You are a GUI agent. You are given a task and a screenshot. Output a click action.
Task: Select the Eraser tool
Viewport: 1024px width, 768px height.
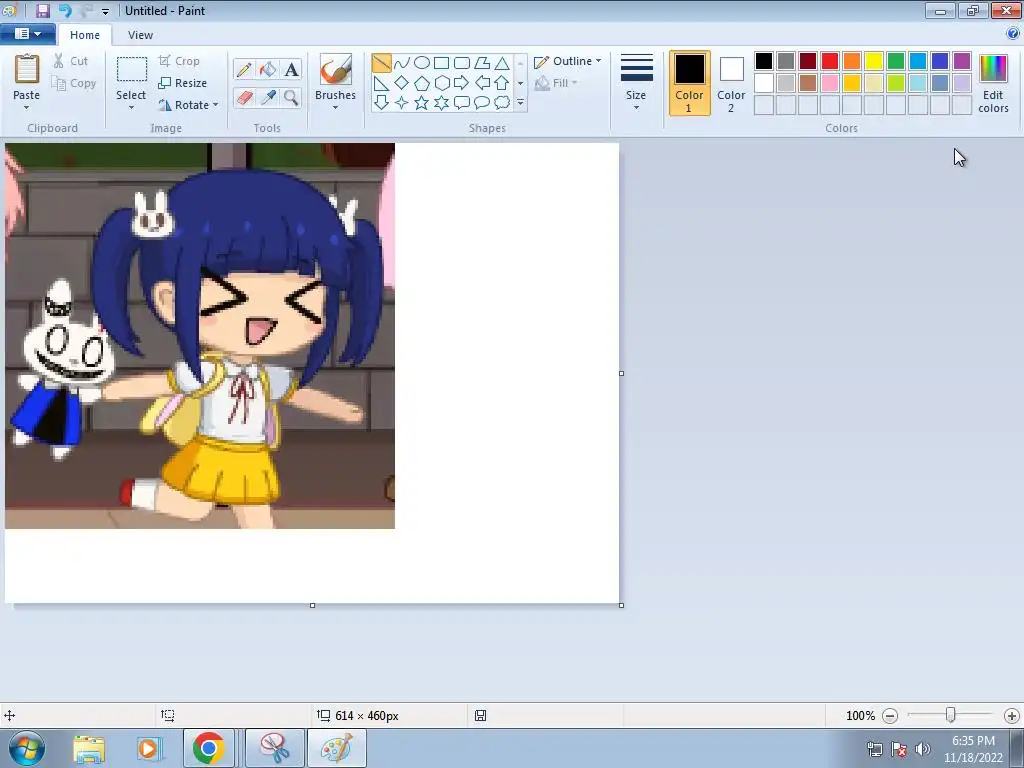pyautogui.click(x=244, y=97)
